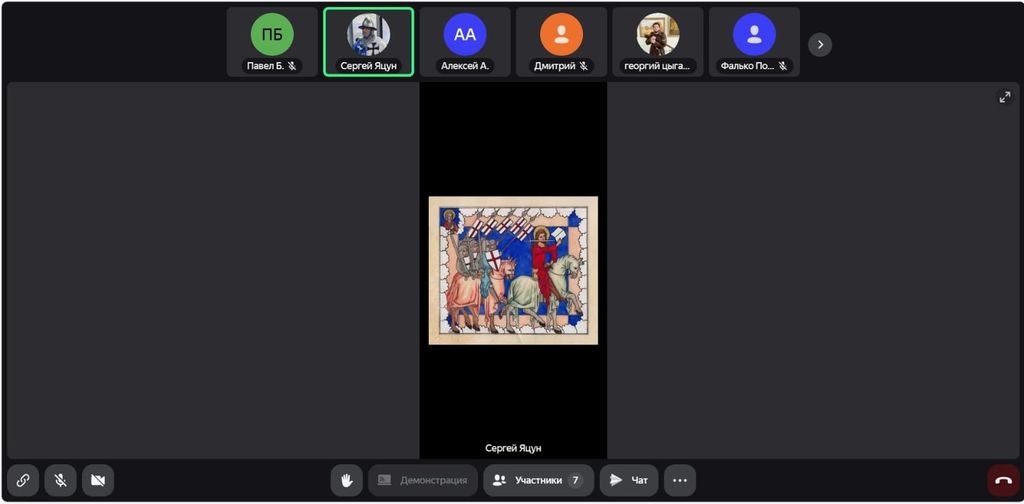Screen dimensions: 1024x504
Task: Raise hand with the hand icon button
Action: pos(347,480)
